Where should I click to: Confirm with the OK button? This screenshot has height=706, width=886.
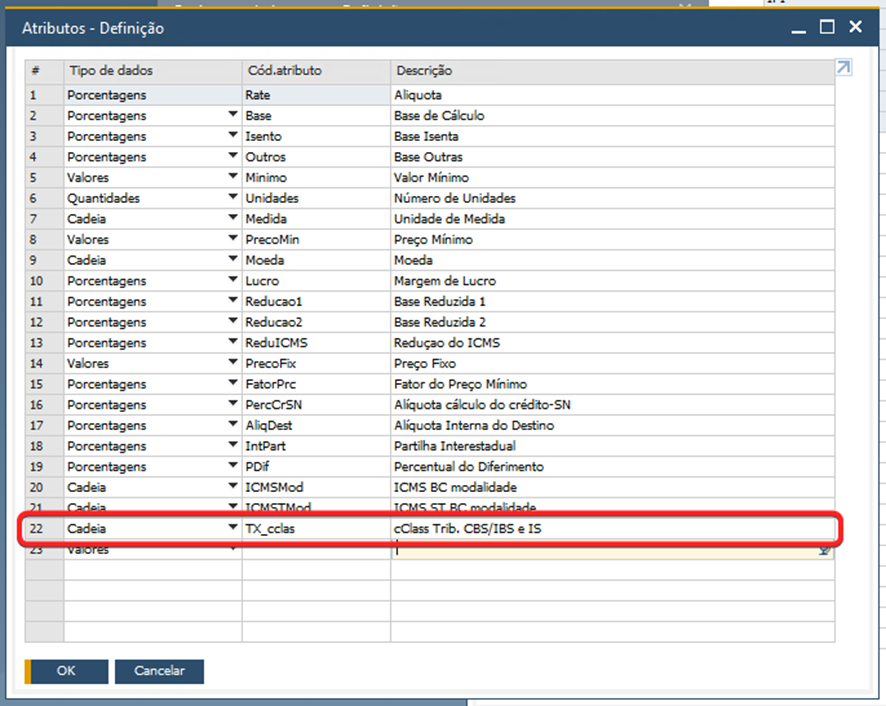[x=66, y=671]
